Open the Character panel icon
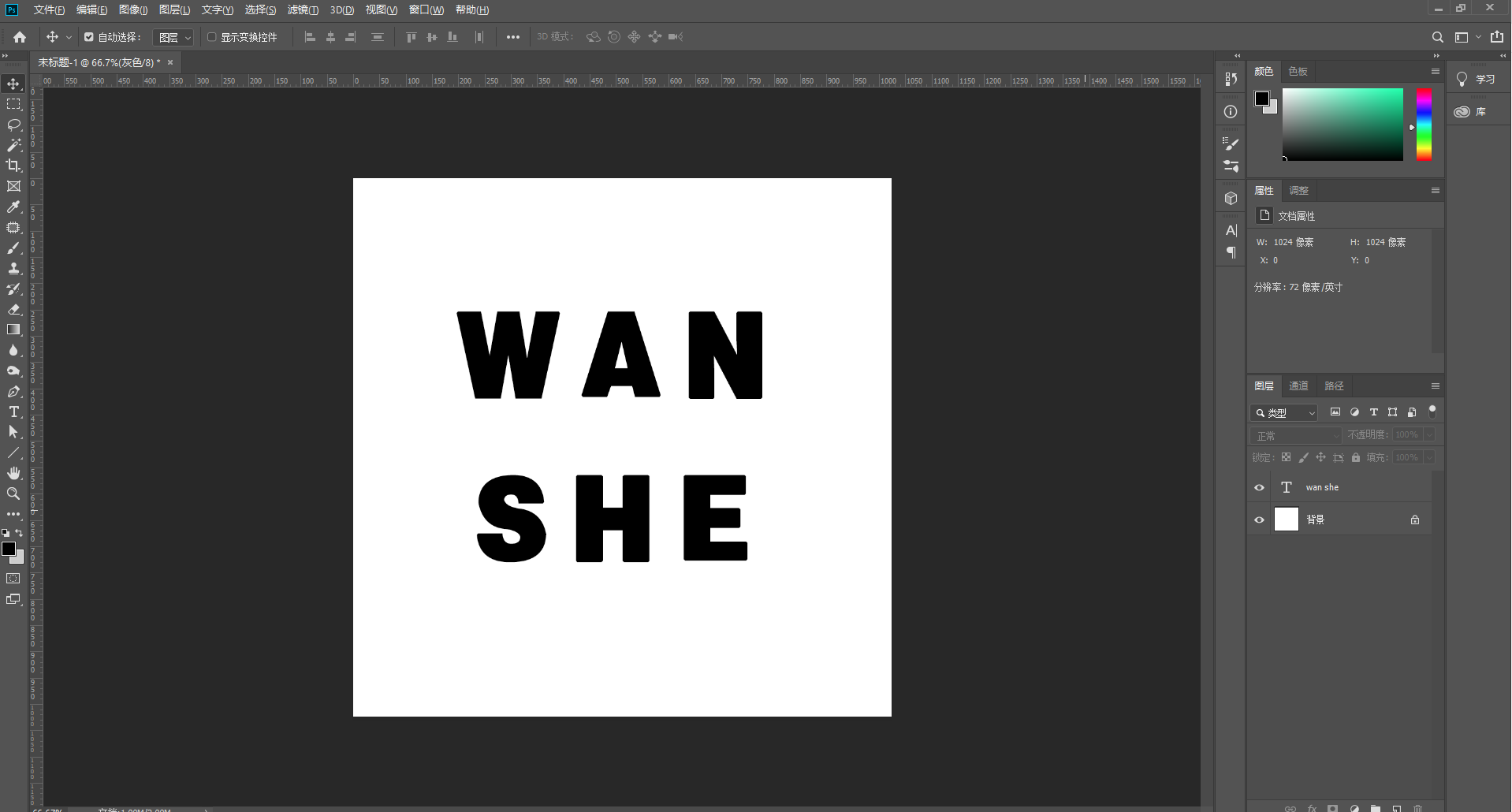This screenshot has width=1512, height=812. (1231, 230)
